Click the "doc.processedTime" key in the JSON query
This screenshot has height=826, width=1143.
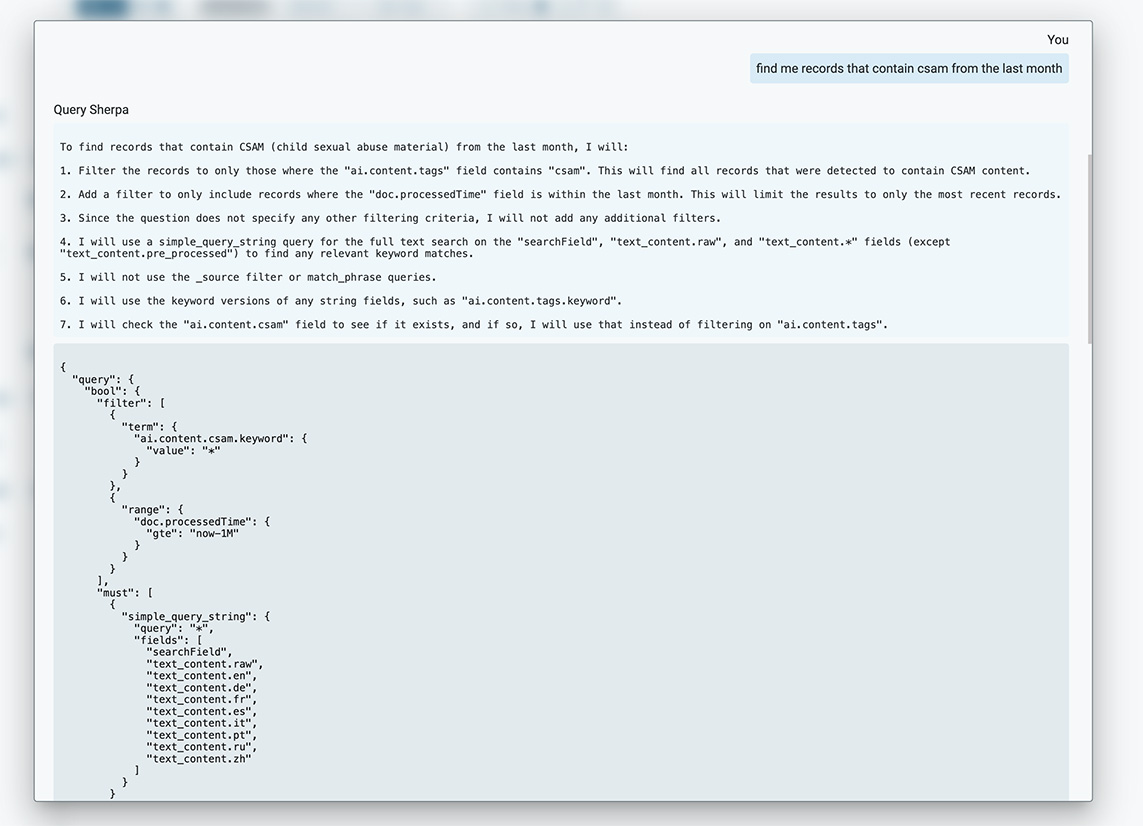point(201,522)
